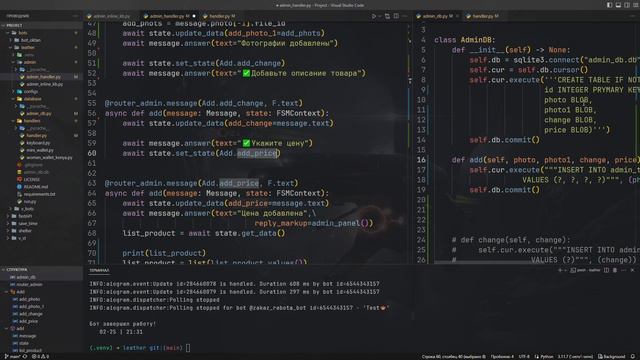The image size is (640, 360).
Task: Click line number 60 in left editor gutter
Action: pyautogui.click(x=92, y=153)
